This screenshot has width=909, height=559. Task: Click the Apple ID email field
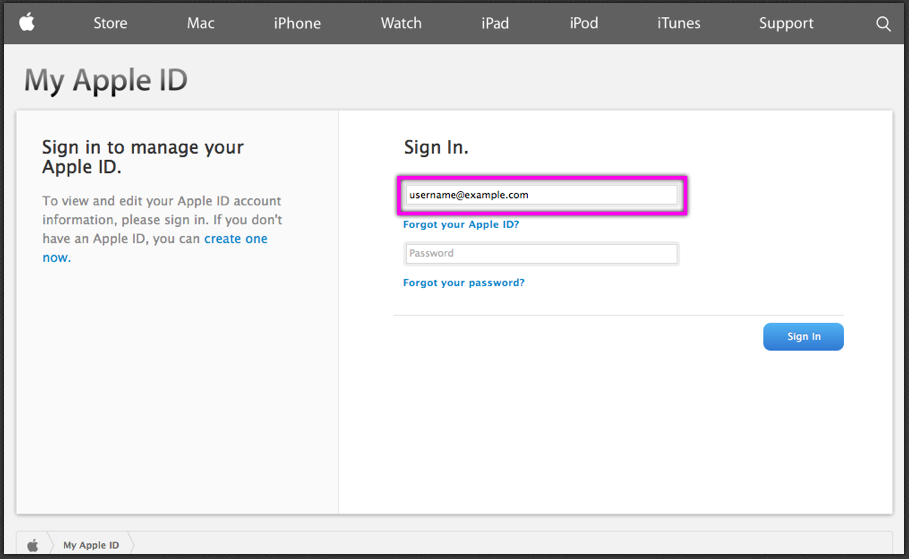541,195
